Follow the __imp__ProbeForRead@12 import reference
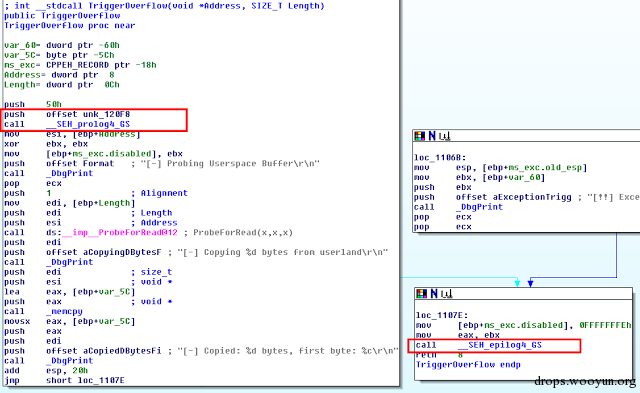The width and height of the screenshot is (640, 393). (x=119, y=232)
